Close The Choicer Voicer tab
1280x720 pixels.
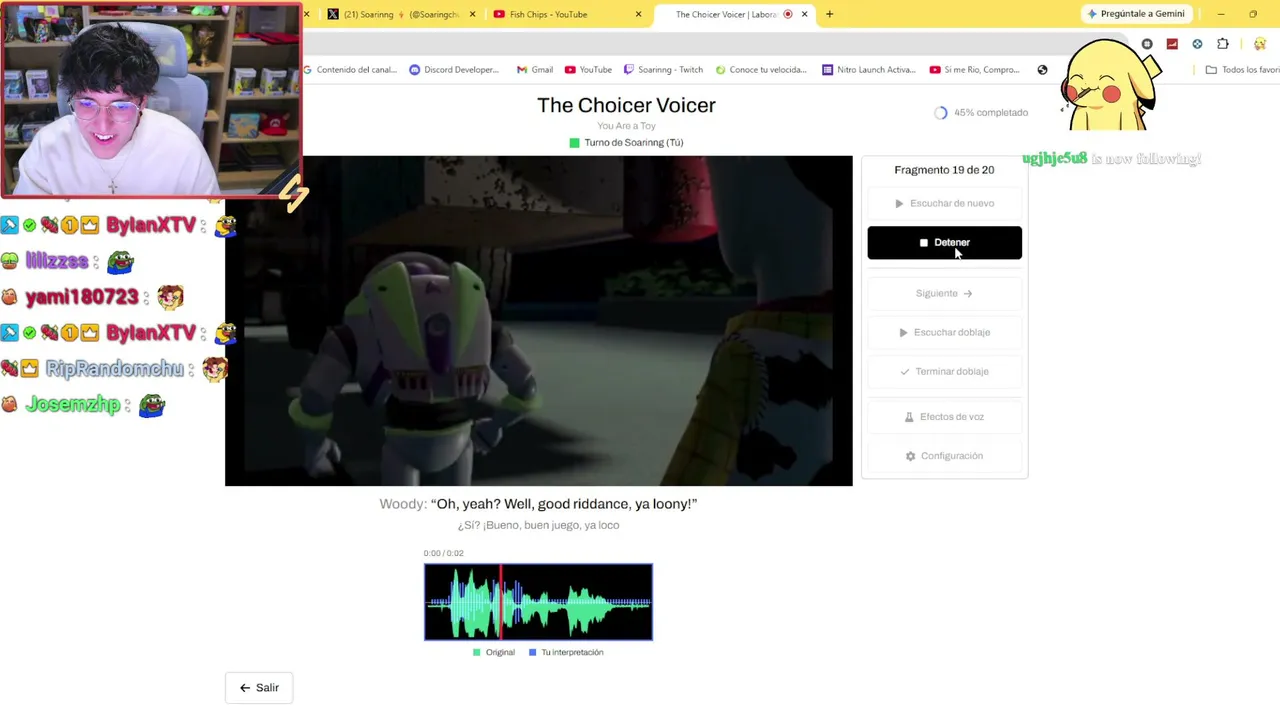pos(804,14)
